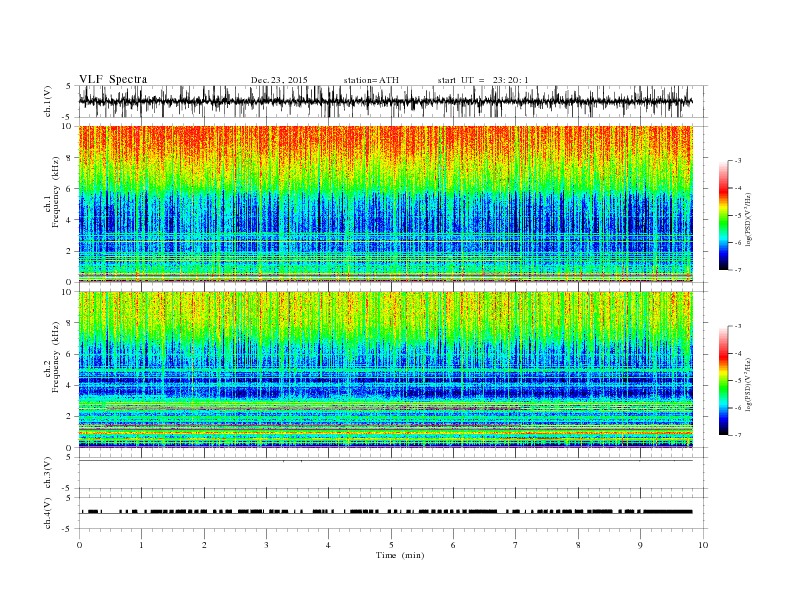Click time axis tick label '10'
Image resolution: width=792 pixels, height=612 pixels.
point(703,545)
